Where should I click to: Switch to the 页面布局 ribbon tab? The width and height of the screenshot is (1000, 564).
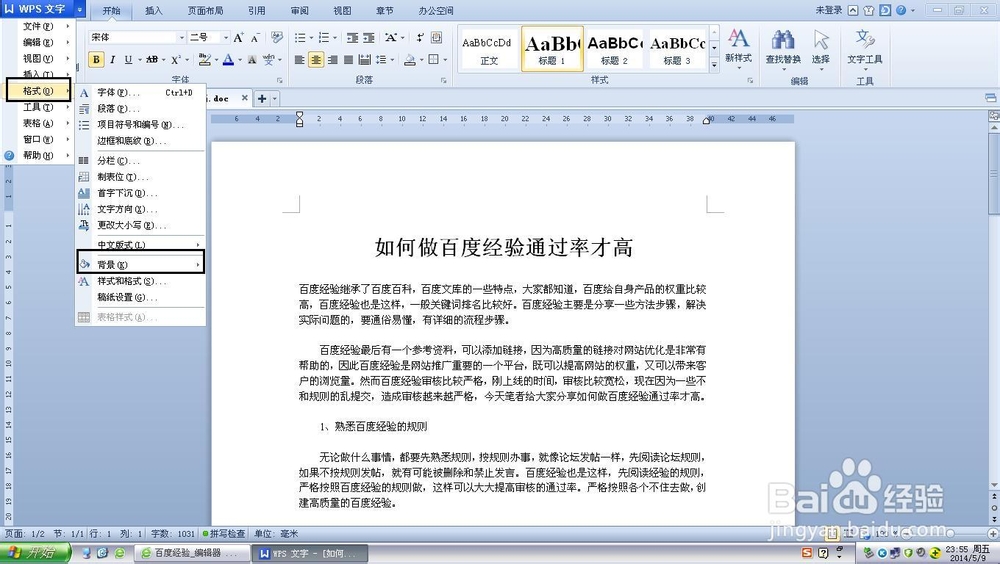coord(205,10)
